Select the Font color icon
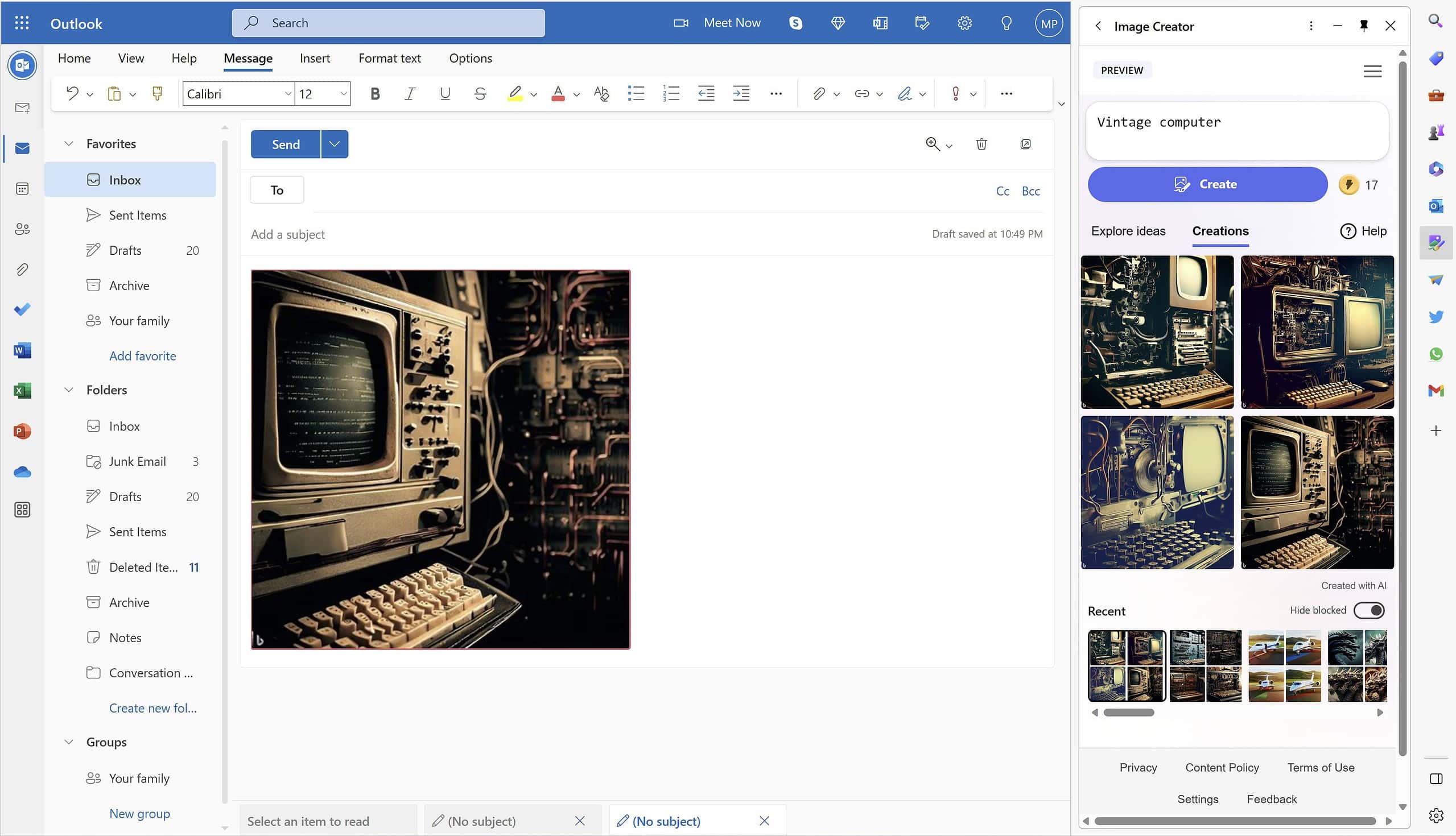This screenshot has height=836, width=1456. pyautogui.click(x=557, y=93)
